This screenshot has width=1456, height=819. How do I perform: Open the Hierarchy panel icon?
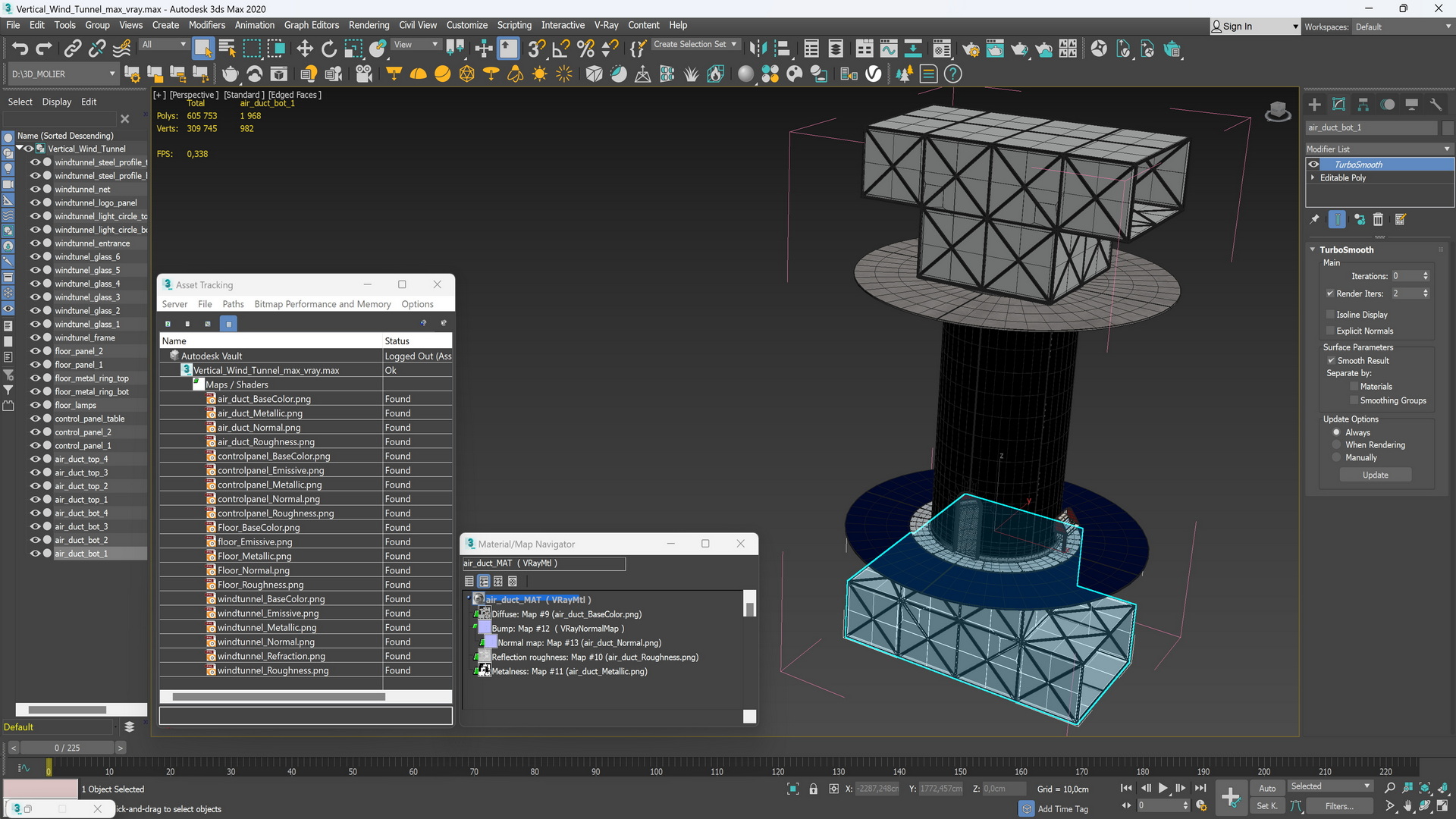tap(1363, 105)
